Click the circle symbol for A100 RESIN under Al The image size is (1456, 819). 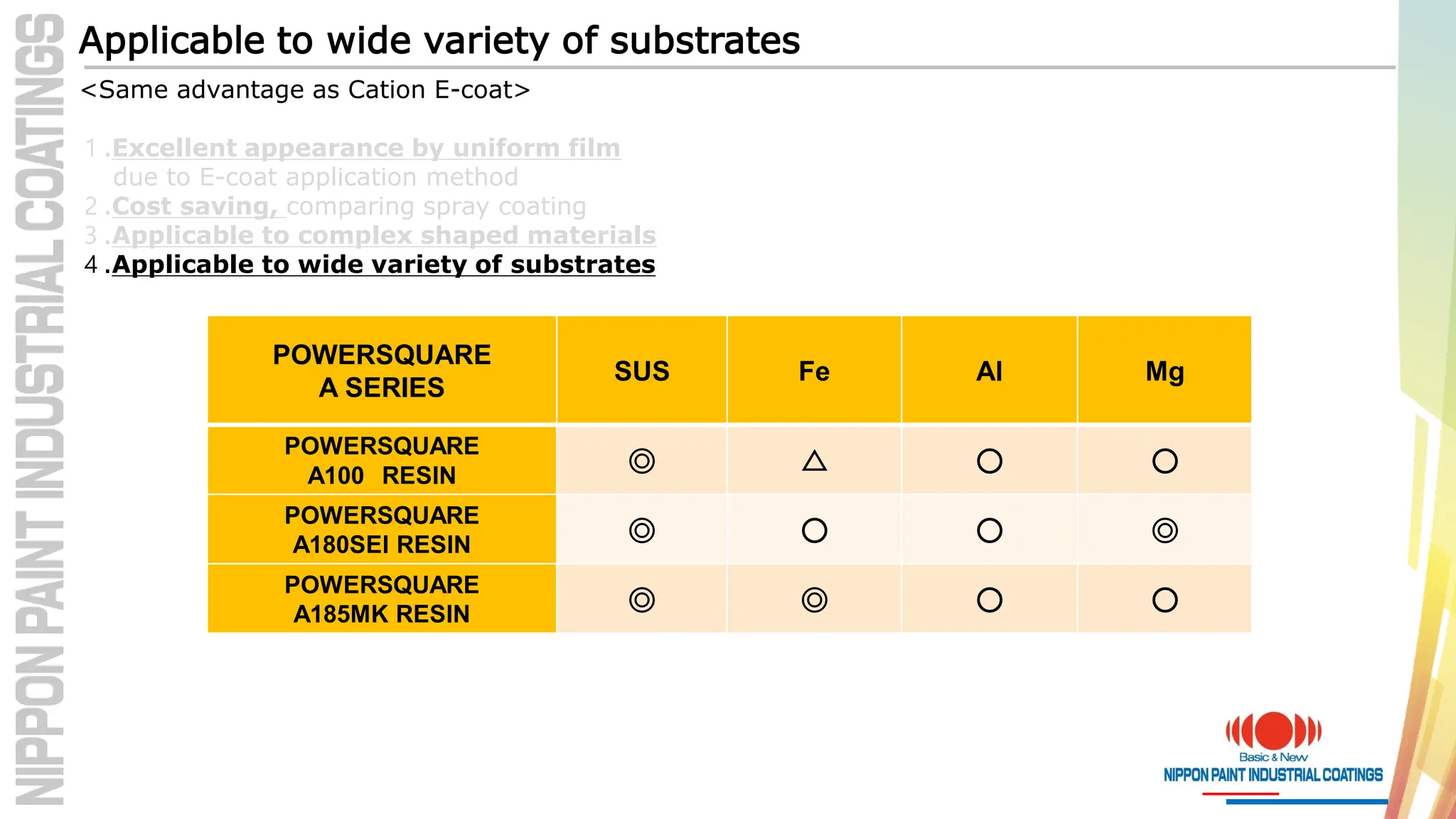coord(990,461)
